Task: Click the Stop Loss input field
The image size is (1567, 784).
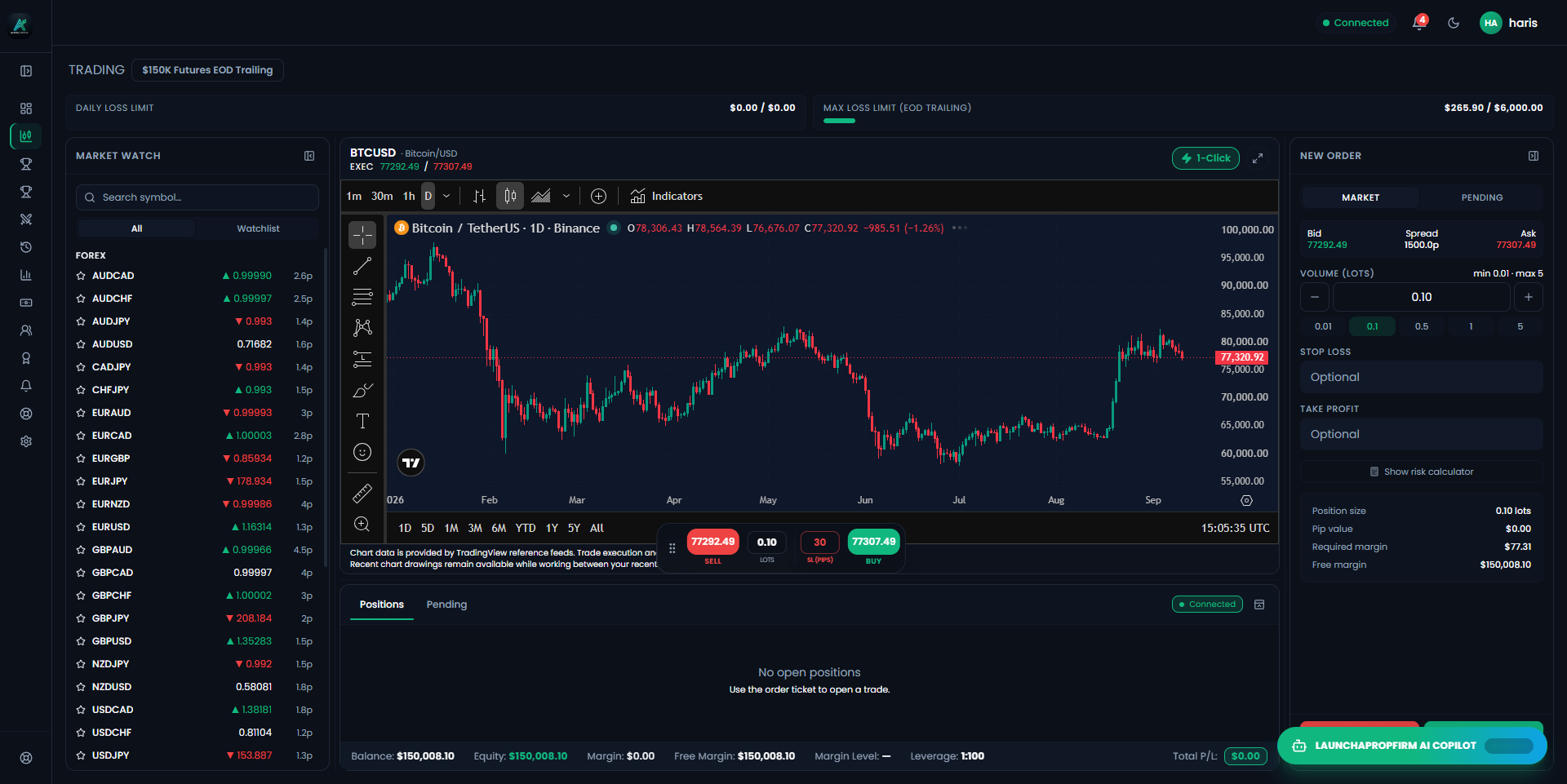Action: 1422,377
